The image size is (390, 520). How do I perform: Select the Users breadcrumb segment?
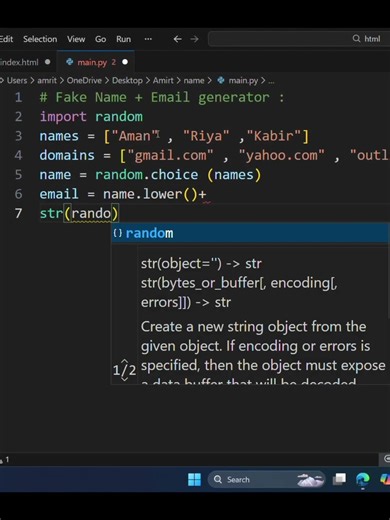tap(17, 80)
